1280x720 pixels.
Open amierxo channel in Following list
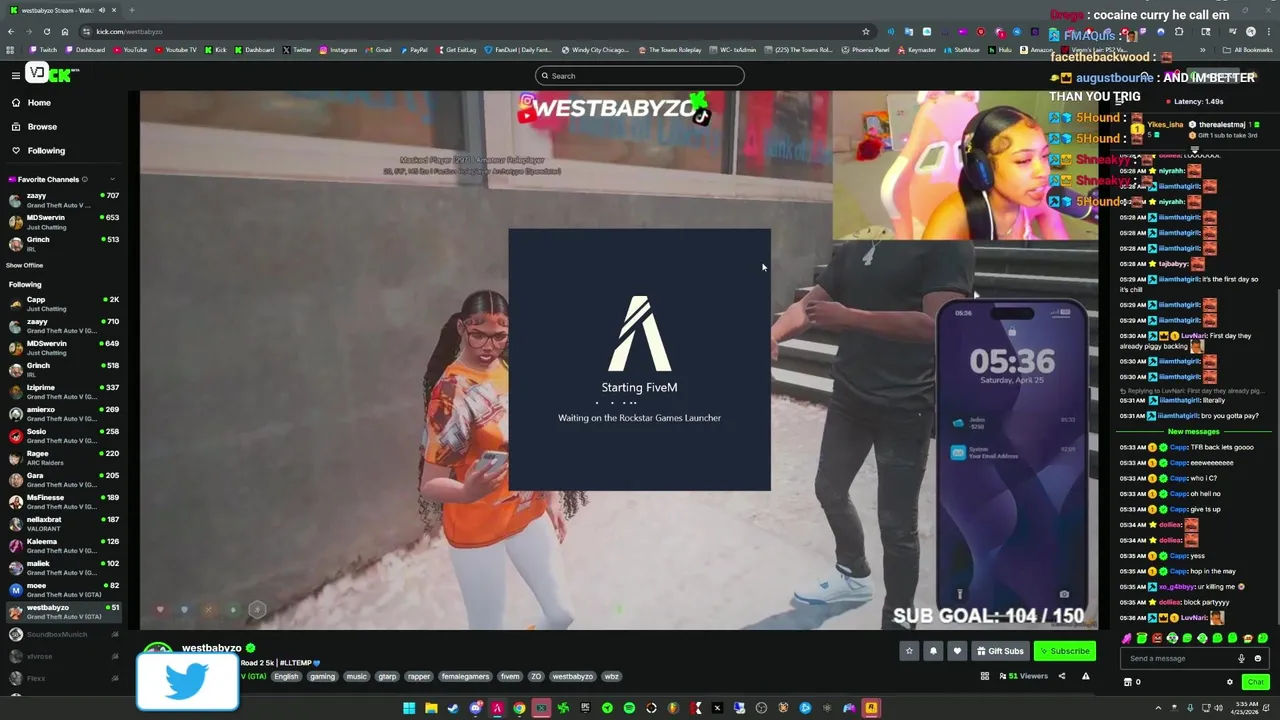[x=63, y=414]
